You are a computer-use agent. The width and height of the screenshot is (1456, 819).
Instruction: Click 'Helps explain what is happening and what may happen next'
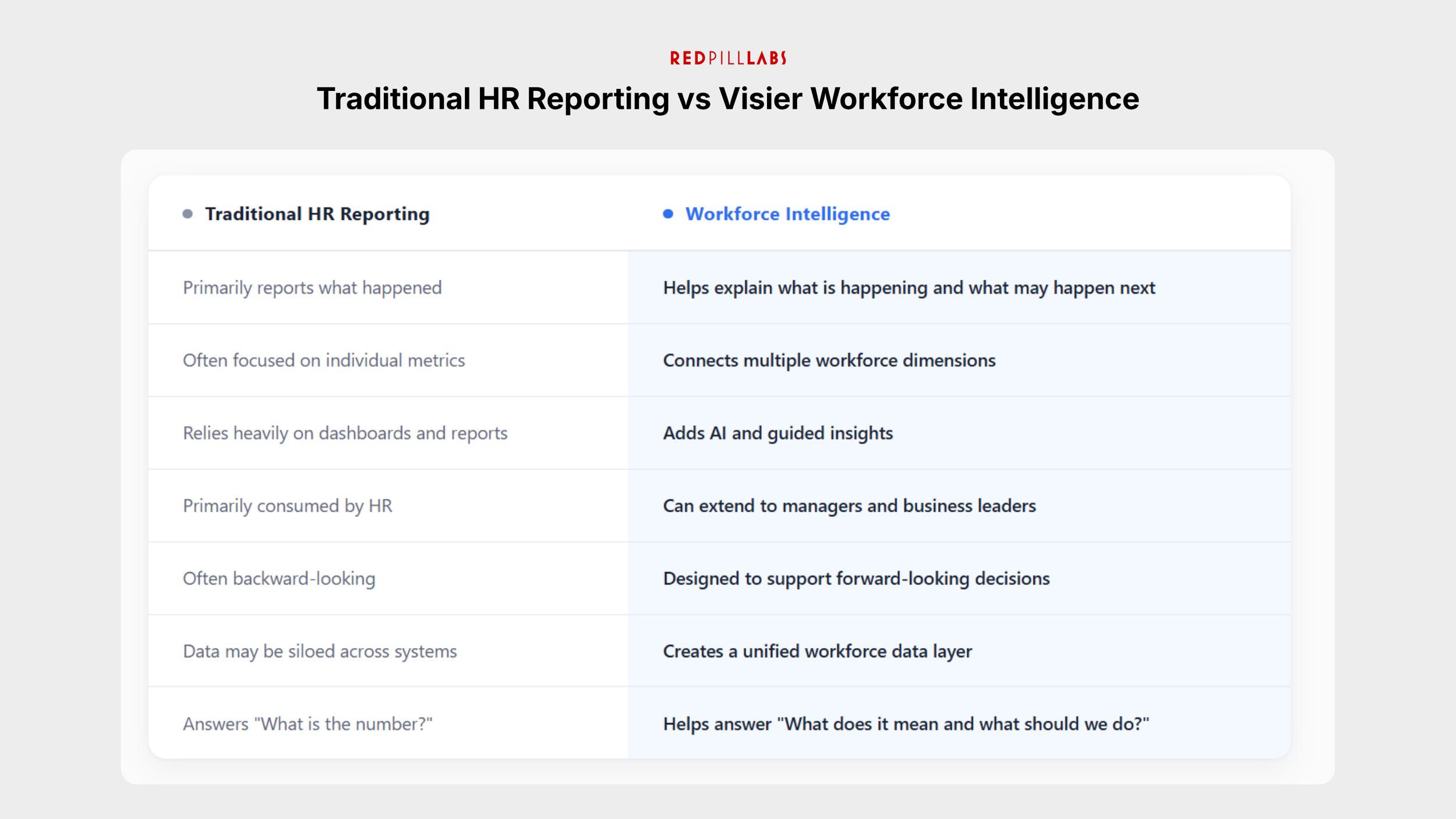coord(909,288)
